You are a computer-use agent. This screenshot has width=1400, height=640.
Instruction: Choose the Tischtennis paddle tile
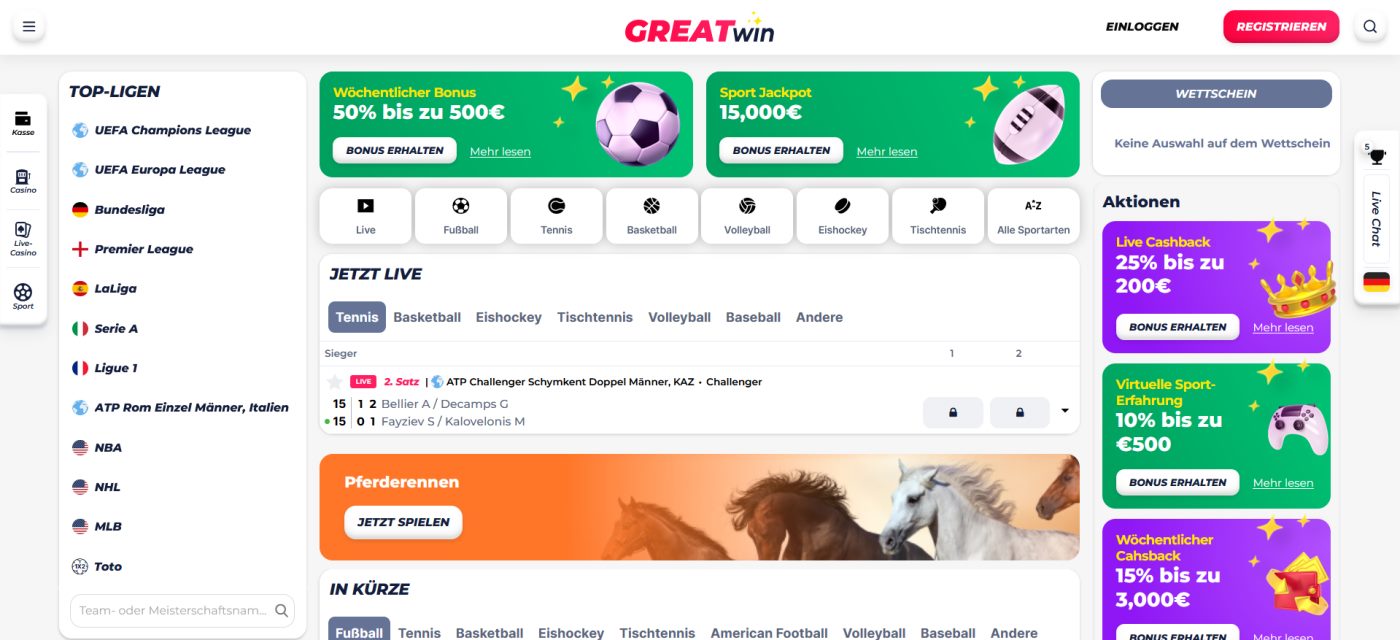pyautogui.click(x=938, y=216)
